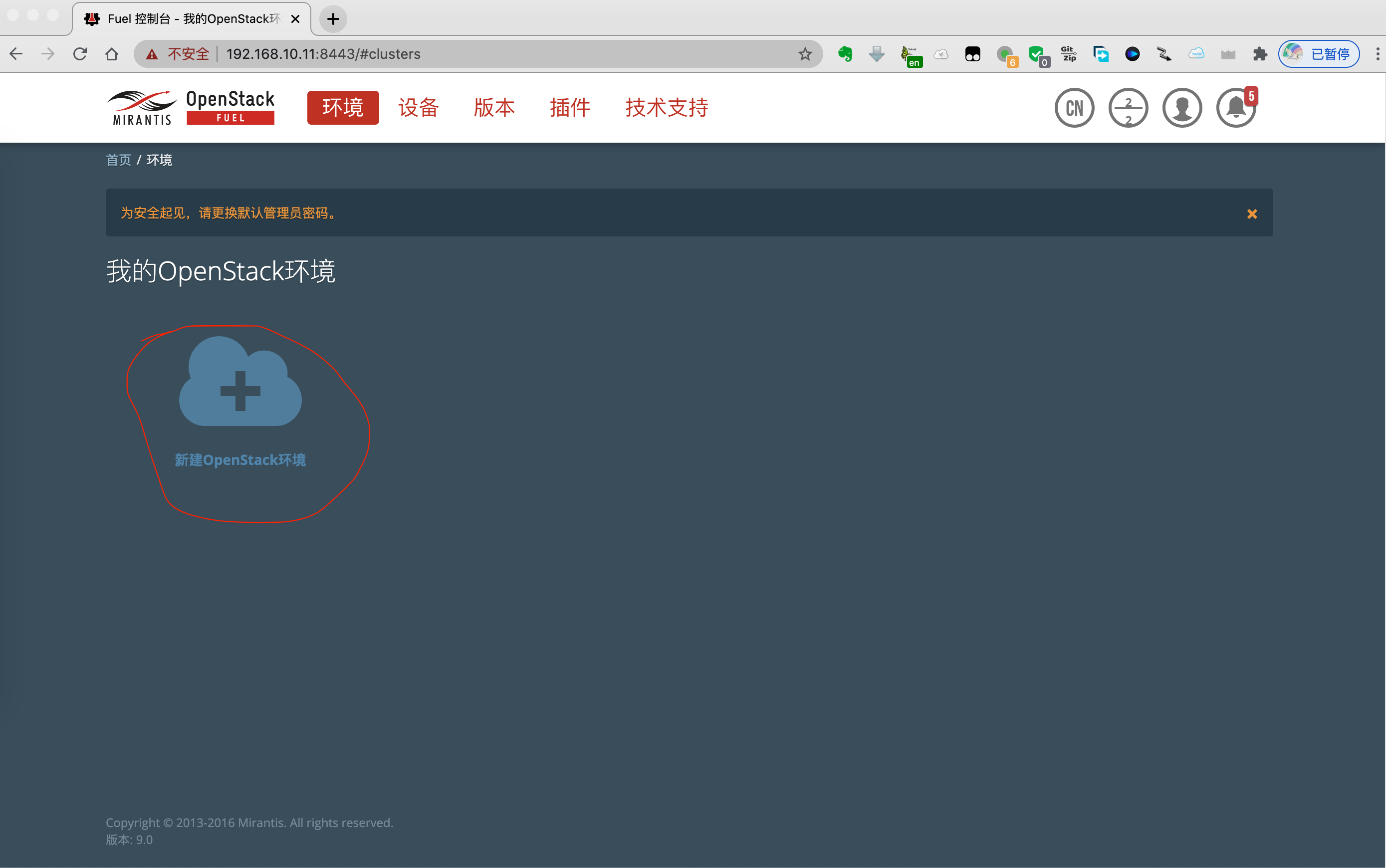Reload the current page
Viewport: 1386px width, 868px height.
pyautogui.click(x=80, y=54)
